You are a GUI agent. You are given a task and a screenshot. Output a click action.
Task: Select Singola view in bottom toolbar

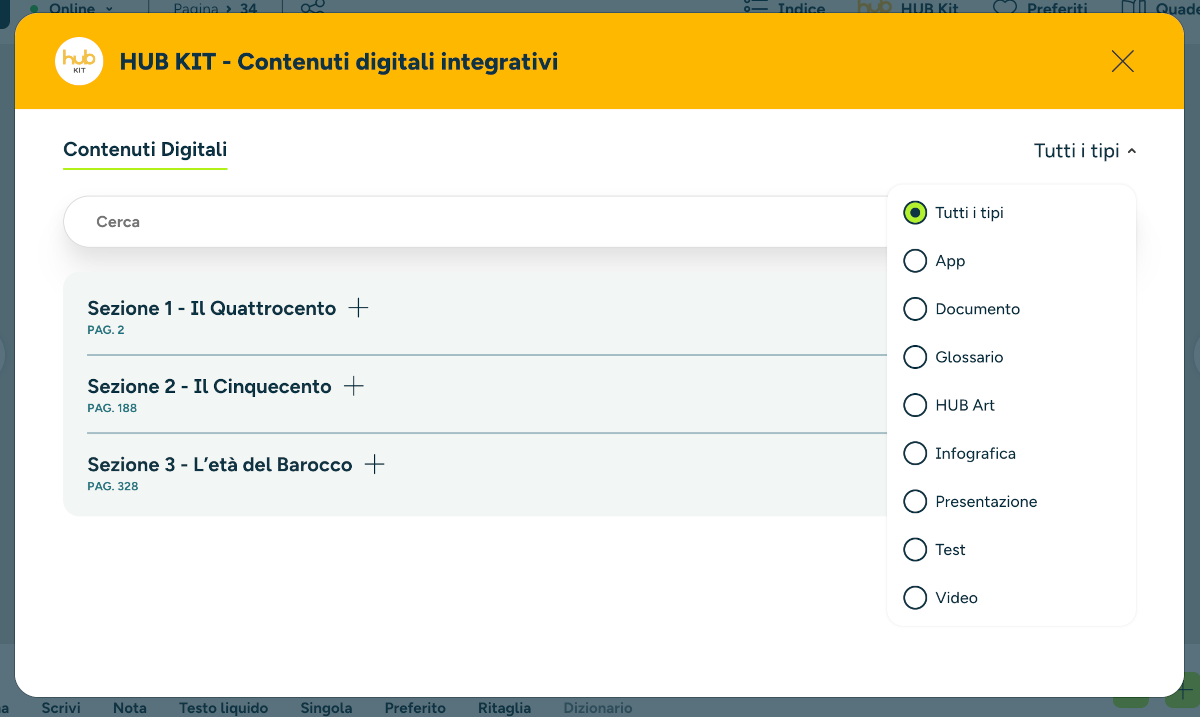click(x=326, y=707)
